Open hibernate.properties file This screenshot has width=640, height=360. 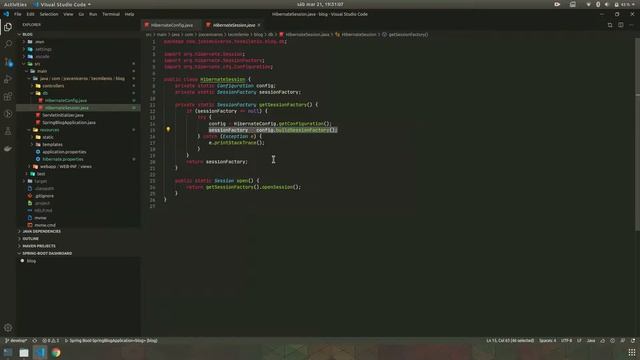pyautogui.click(x=78, y=159)
